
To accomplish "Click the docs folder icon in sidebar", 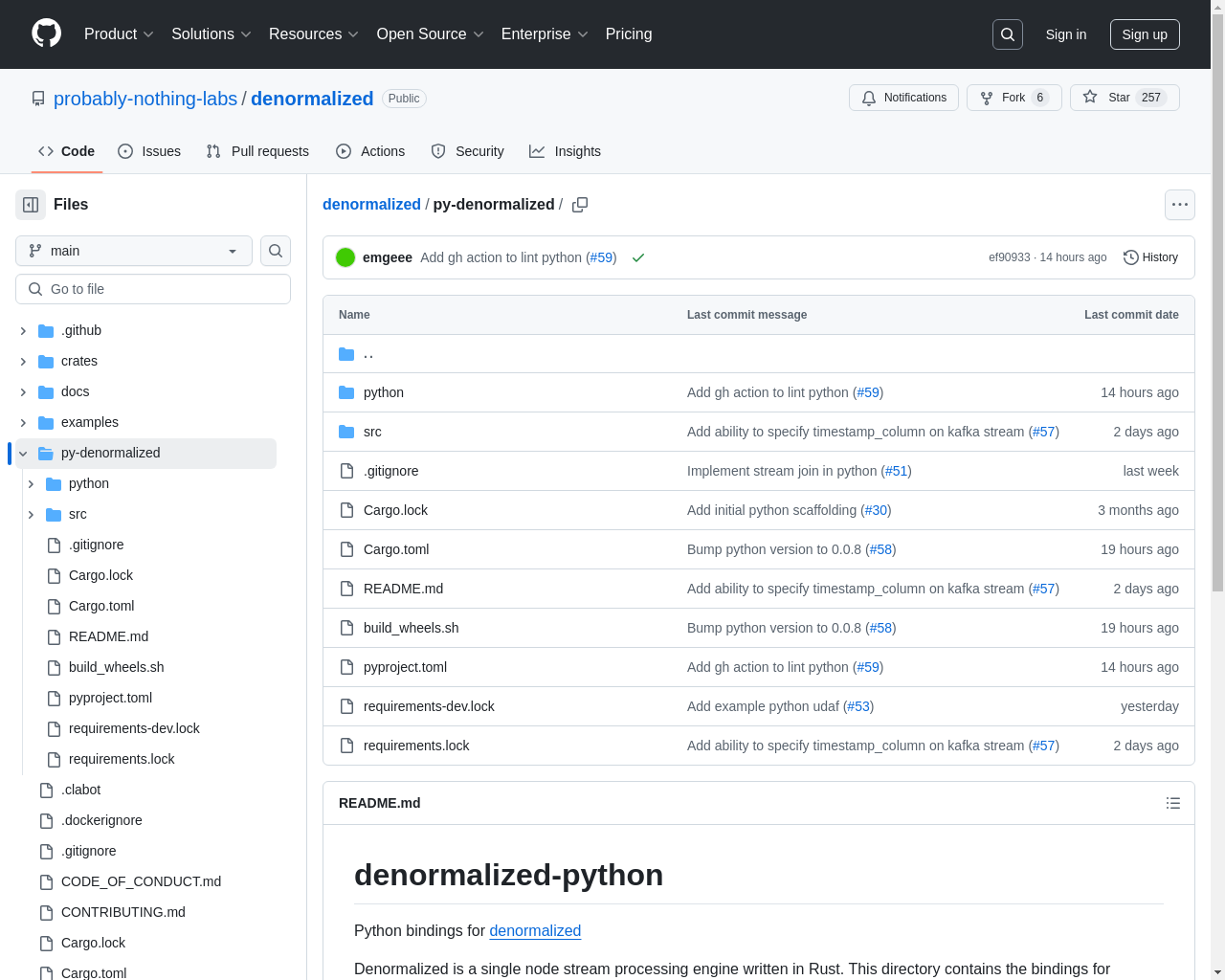I will pos(46,391).
